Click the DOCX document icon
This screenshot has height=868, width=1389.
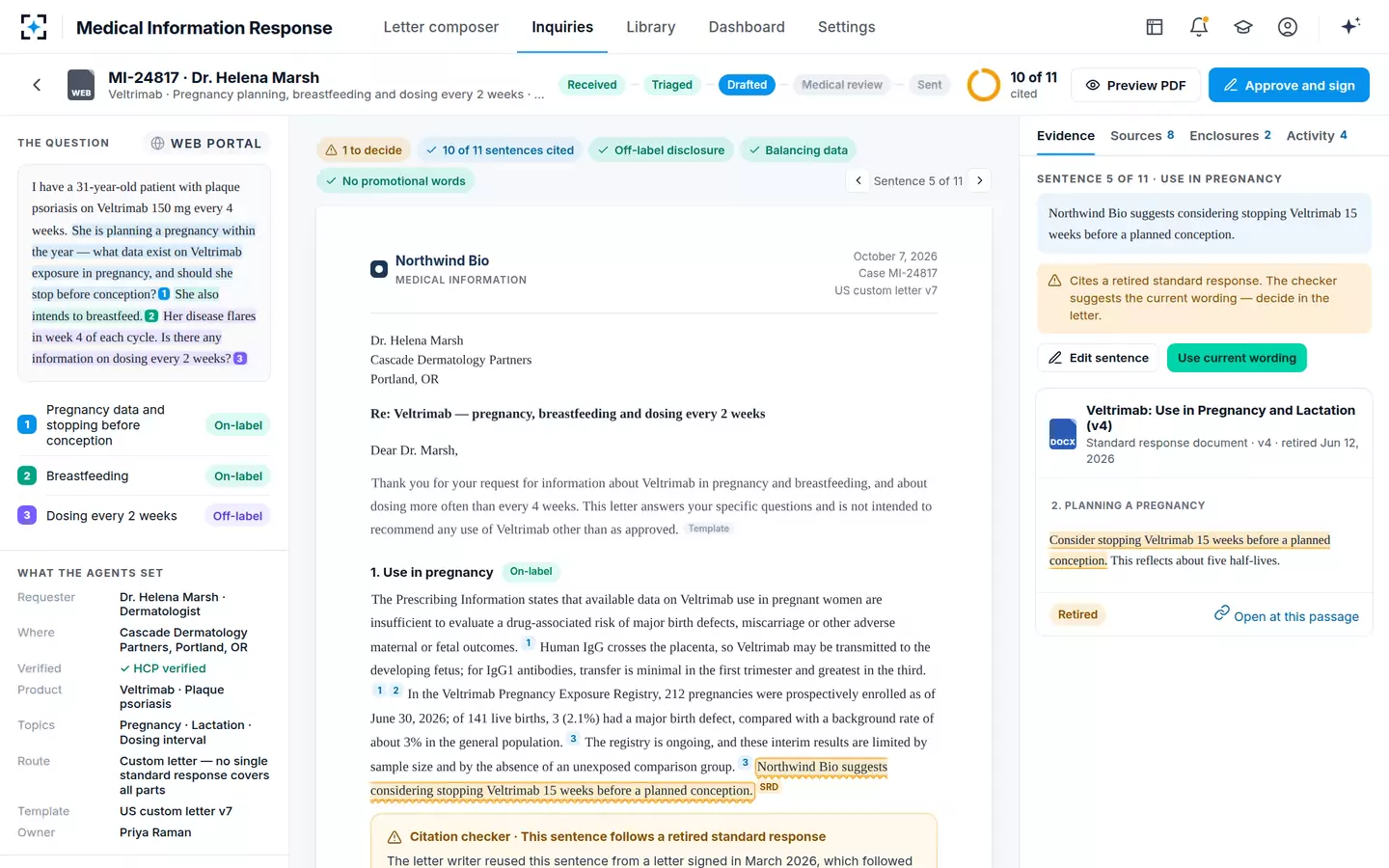click(1063, 434)
